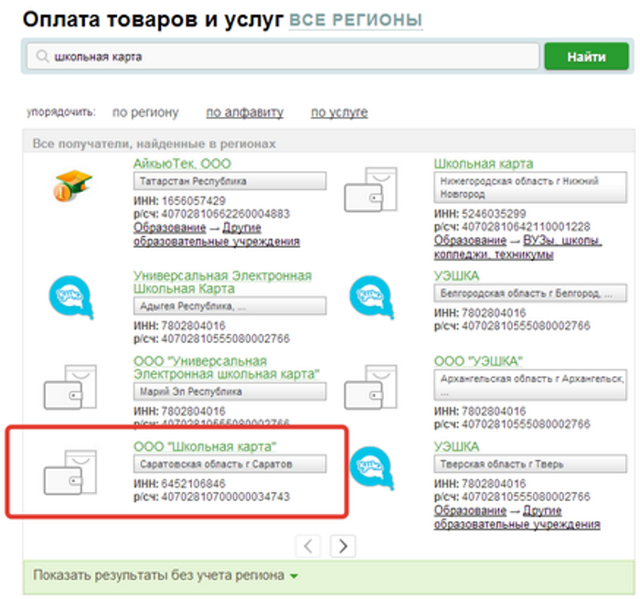The height and width of the screenshot is (599, 640).
Task: Open Образование link under Нижегородская область entry
Action: [470, 241]
